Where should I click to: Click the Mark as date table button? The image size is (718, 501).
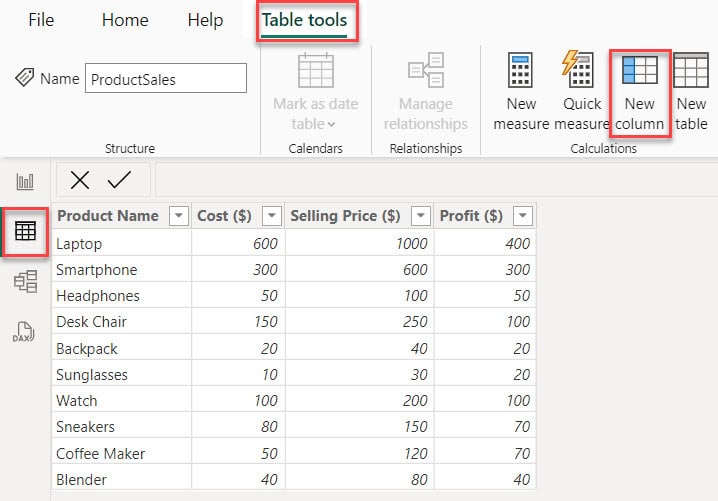[x=315, y=93]
